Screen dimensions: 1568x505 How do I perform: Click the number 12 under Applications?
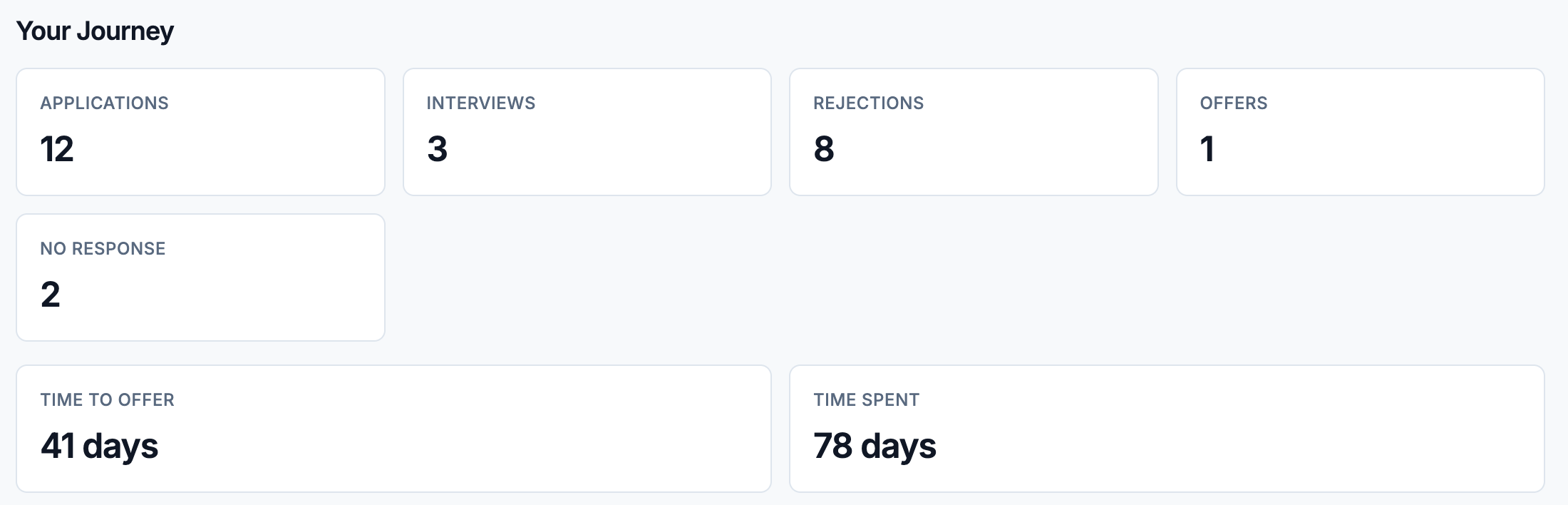57,149
